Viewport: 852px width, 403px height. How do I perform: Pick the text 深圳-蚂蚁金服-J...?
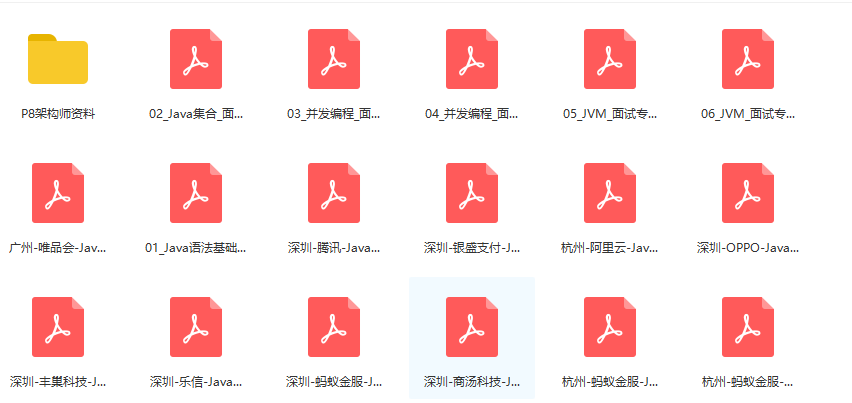(334, 382)
